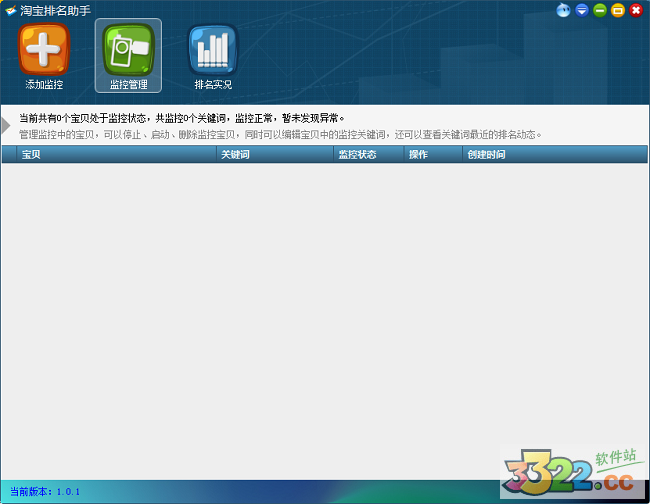This screenshot has width=650, height=504.
Task: Click the 关键词 column header
Action: [275, 154]
